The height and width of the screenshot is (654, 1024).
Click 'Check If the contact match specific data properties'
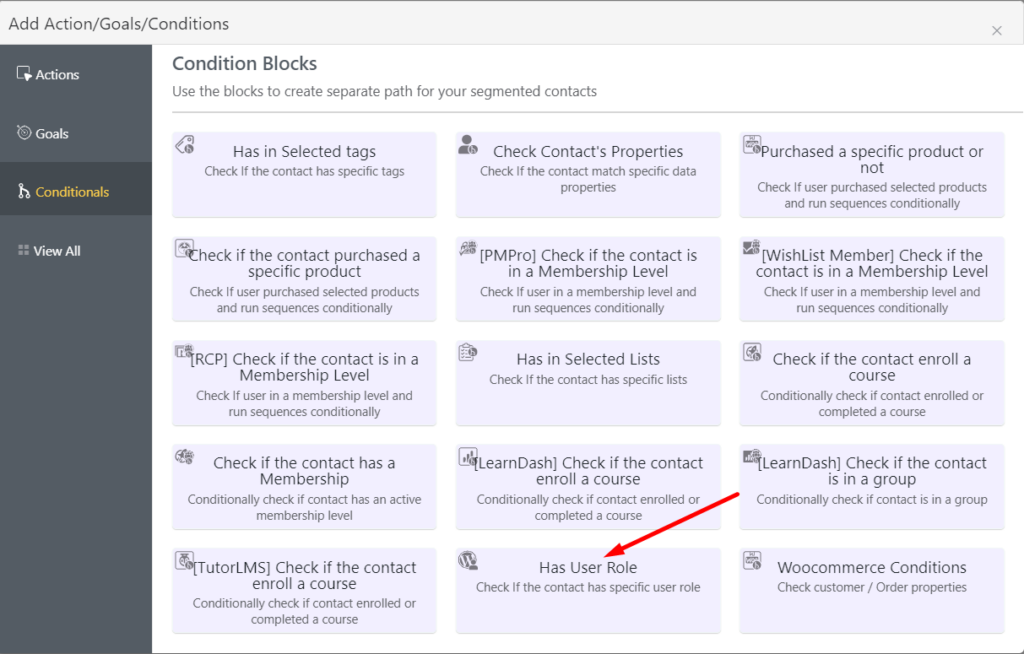click(588, 179)
